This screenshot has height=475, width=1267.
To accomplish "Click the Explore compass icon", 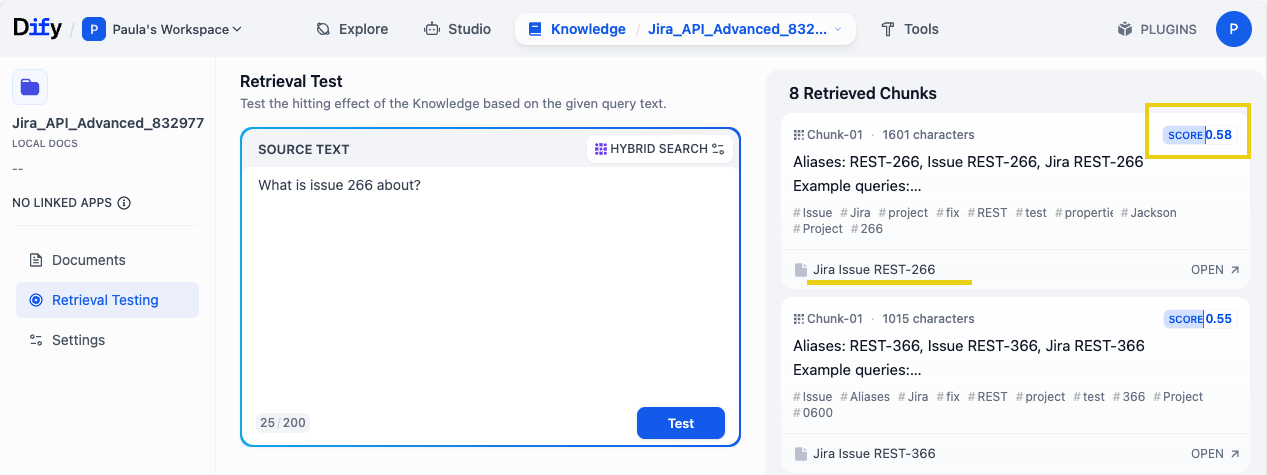I will pos(323,29).
